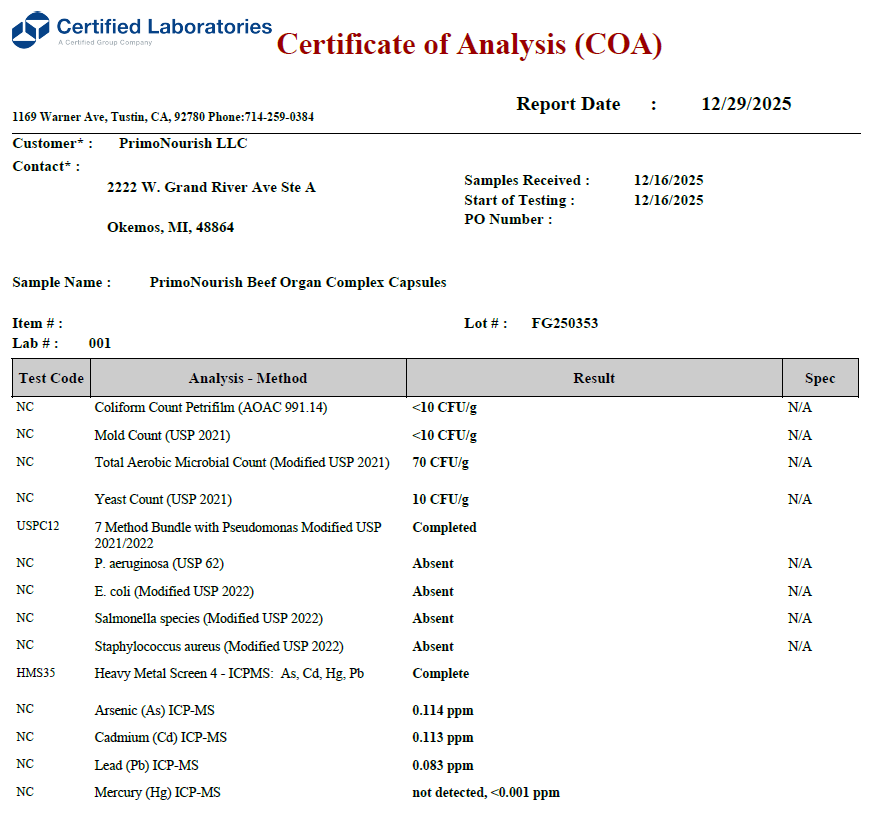The image size is (870, 820).
Task: Click the HMS35 Heavy Metal Screen row
Action: pos(229,674)
